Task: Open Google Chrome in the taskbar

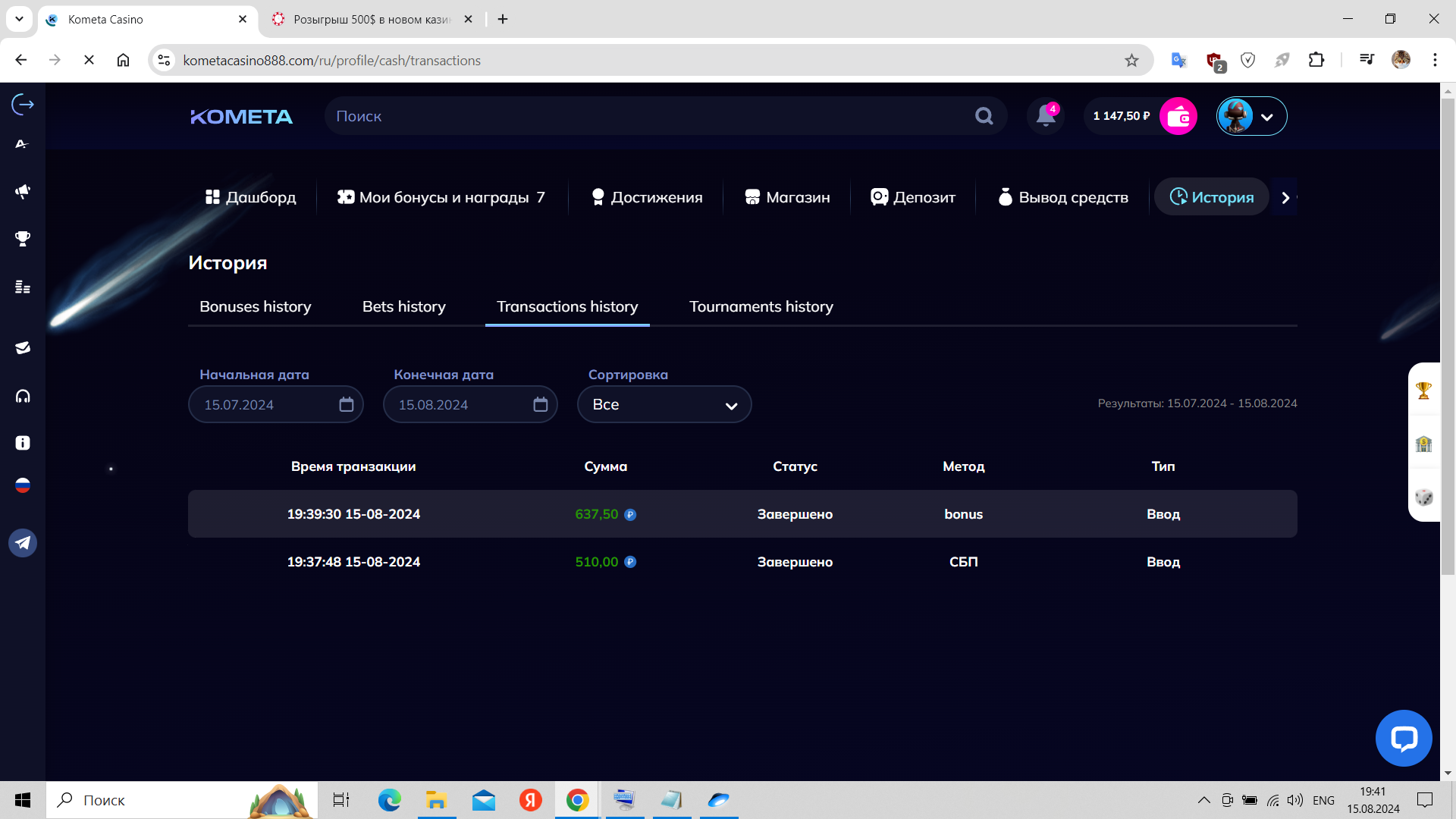Action: [577, 800]
